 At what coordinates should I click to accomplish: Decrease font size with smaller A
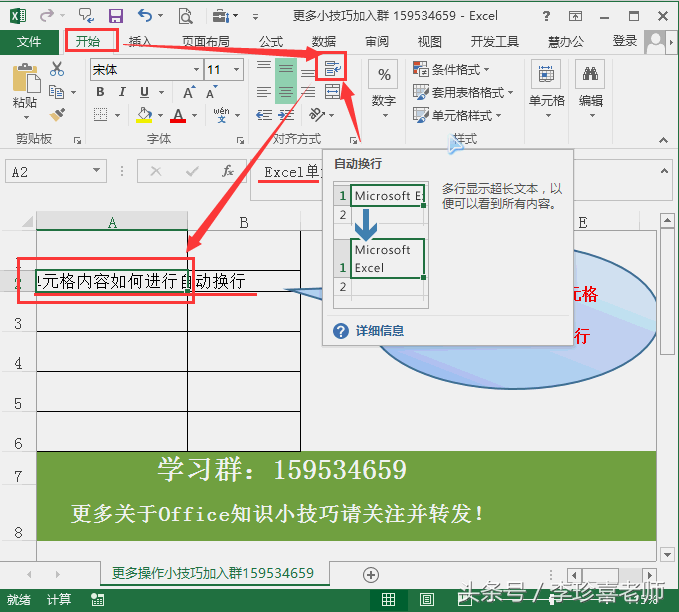pos(212,92)
